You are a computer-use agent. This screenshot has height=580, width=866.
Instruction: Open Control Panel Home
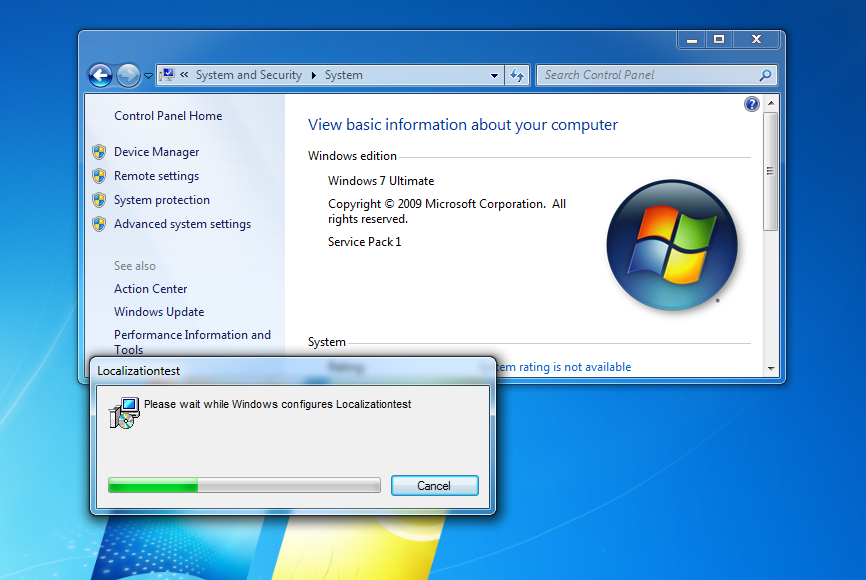click(168, 116)
